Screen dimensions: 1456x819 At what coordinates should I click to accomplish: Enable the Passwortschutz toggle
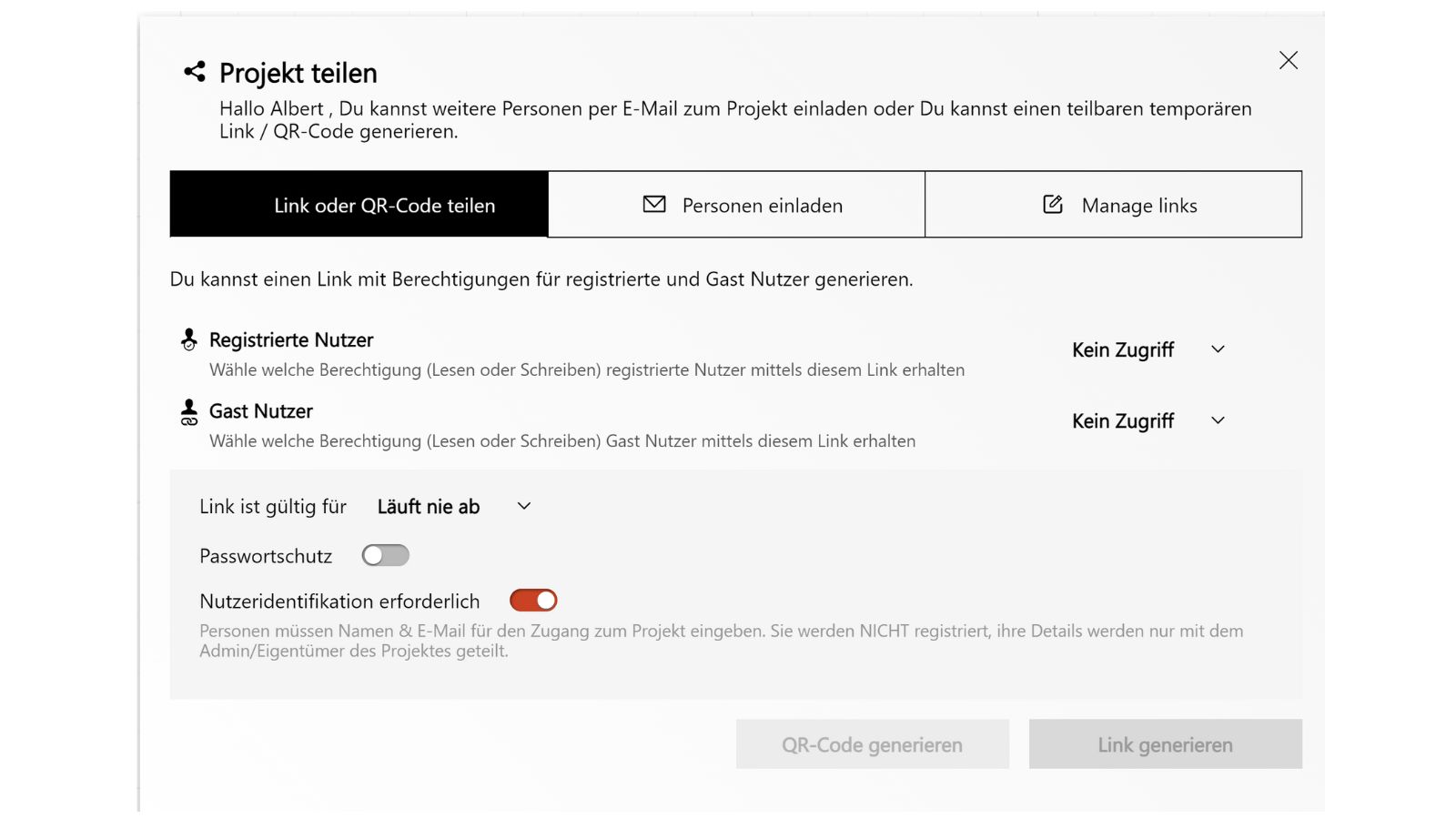point(386,555)
